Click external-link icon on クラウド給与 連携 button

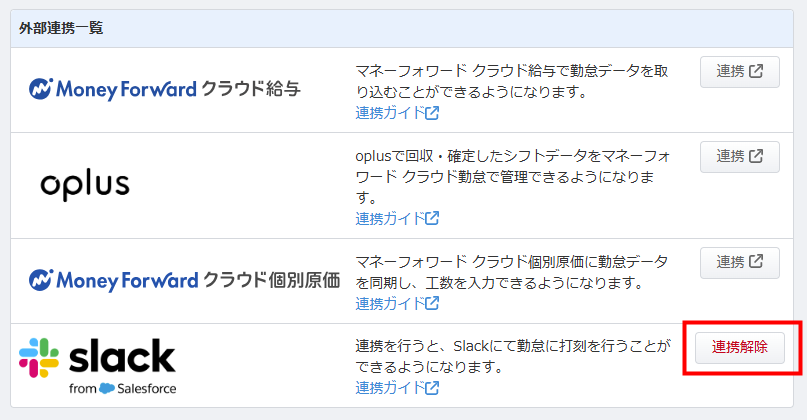756,71
